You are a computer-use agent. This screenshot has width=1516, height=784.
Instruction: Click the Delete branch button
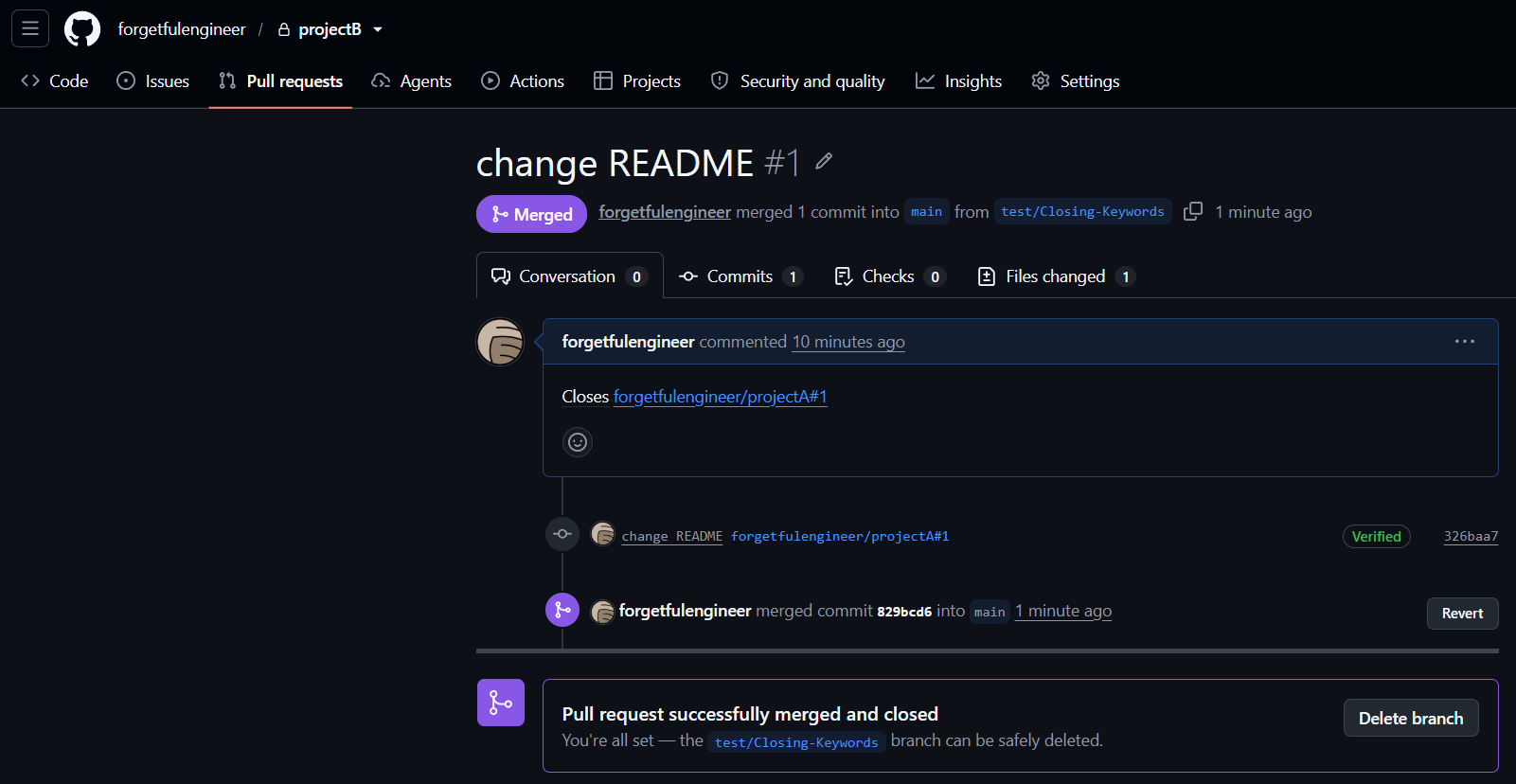pyautogui.click(x=1411, y=718)
